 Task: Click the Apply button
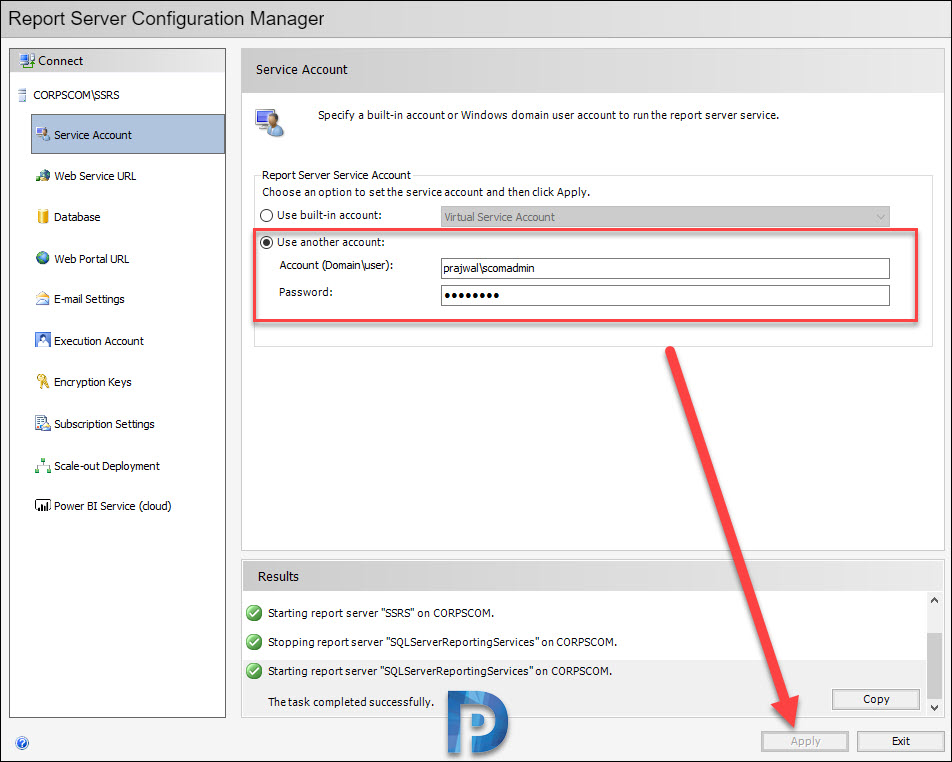tap(805, 741)
